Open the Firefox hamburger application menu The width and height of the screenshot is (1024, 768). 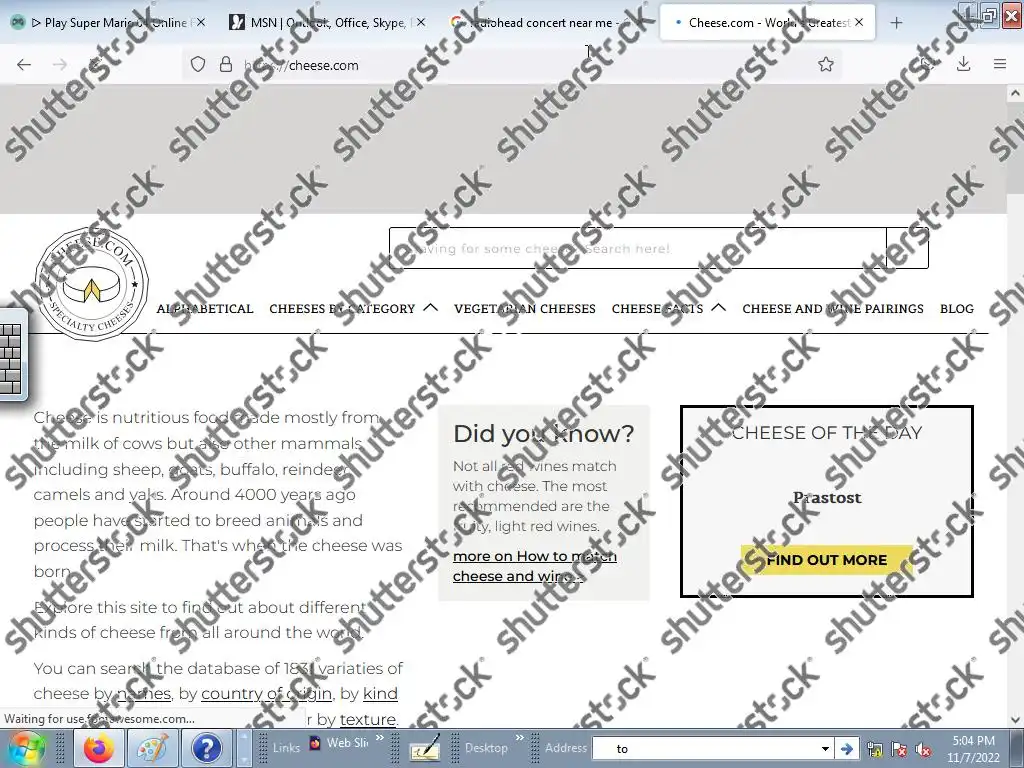click(1000, 64)
